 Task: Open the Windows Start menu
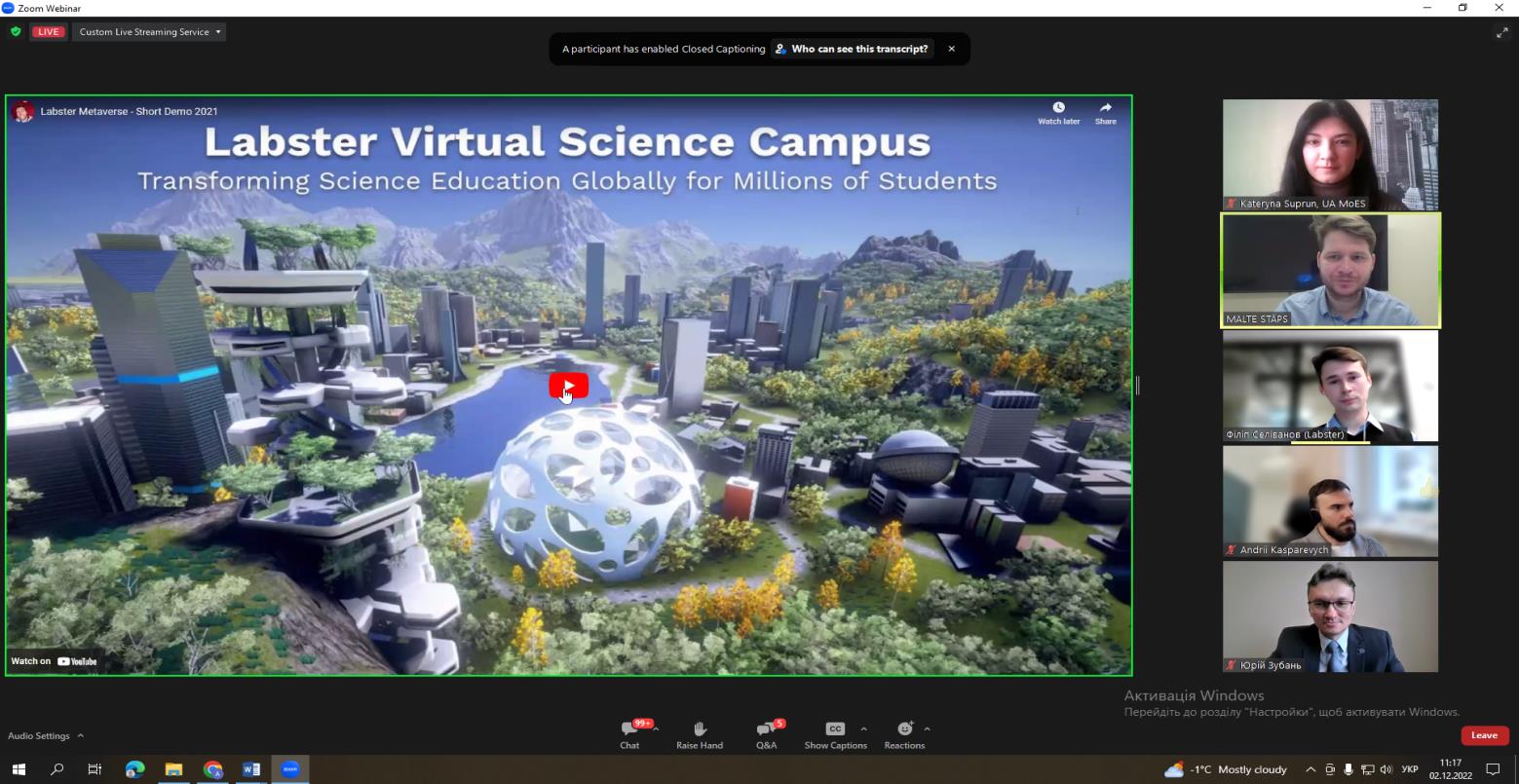pos(18,769)
